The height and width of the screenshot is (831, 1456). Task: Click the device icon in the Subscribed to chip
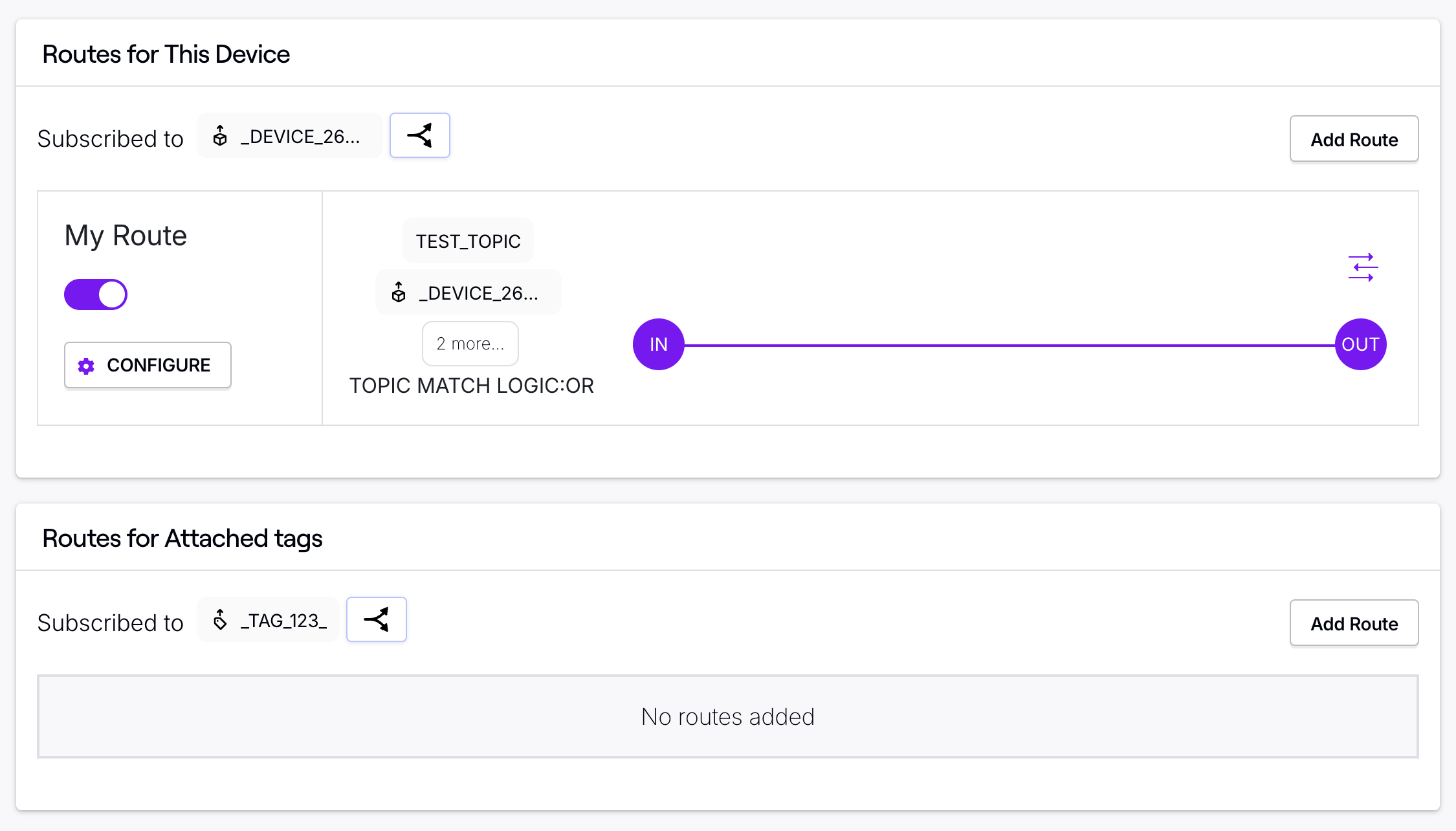coord(220,136)
